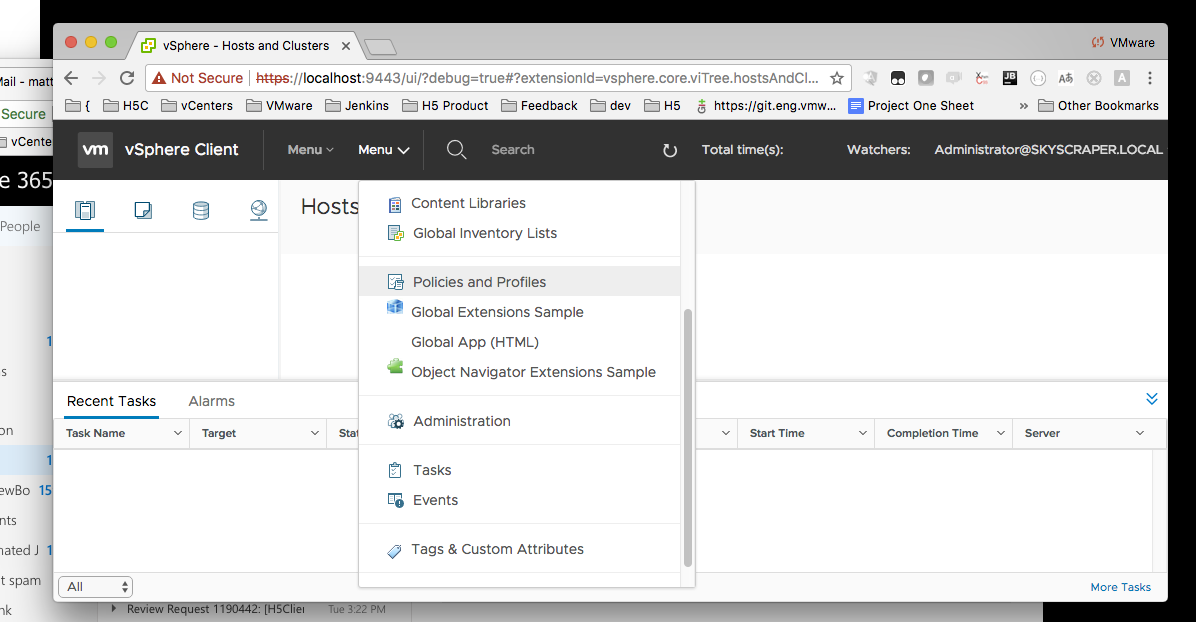The image size is (1196, 622).
Task: Close the vSphere - Hosts and Clusters tab
Action: click(x=346, y=46)
